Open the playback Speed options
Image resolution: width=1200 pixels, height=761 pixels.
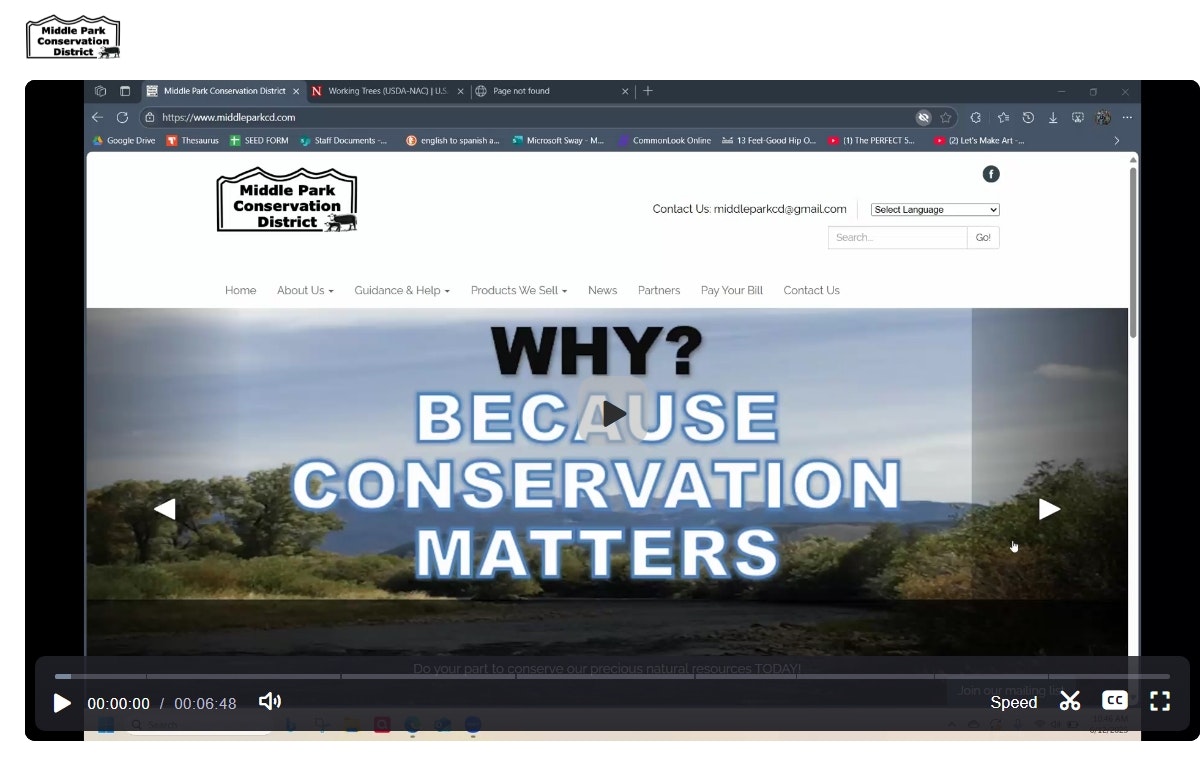pyautogui.click(x=1013, y=702)
